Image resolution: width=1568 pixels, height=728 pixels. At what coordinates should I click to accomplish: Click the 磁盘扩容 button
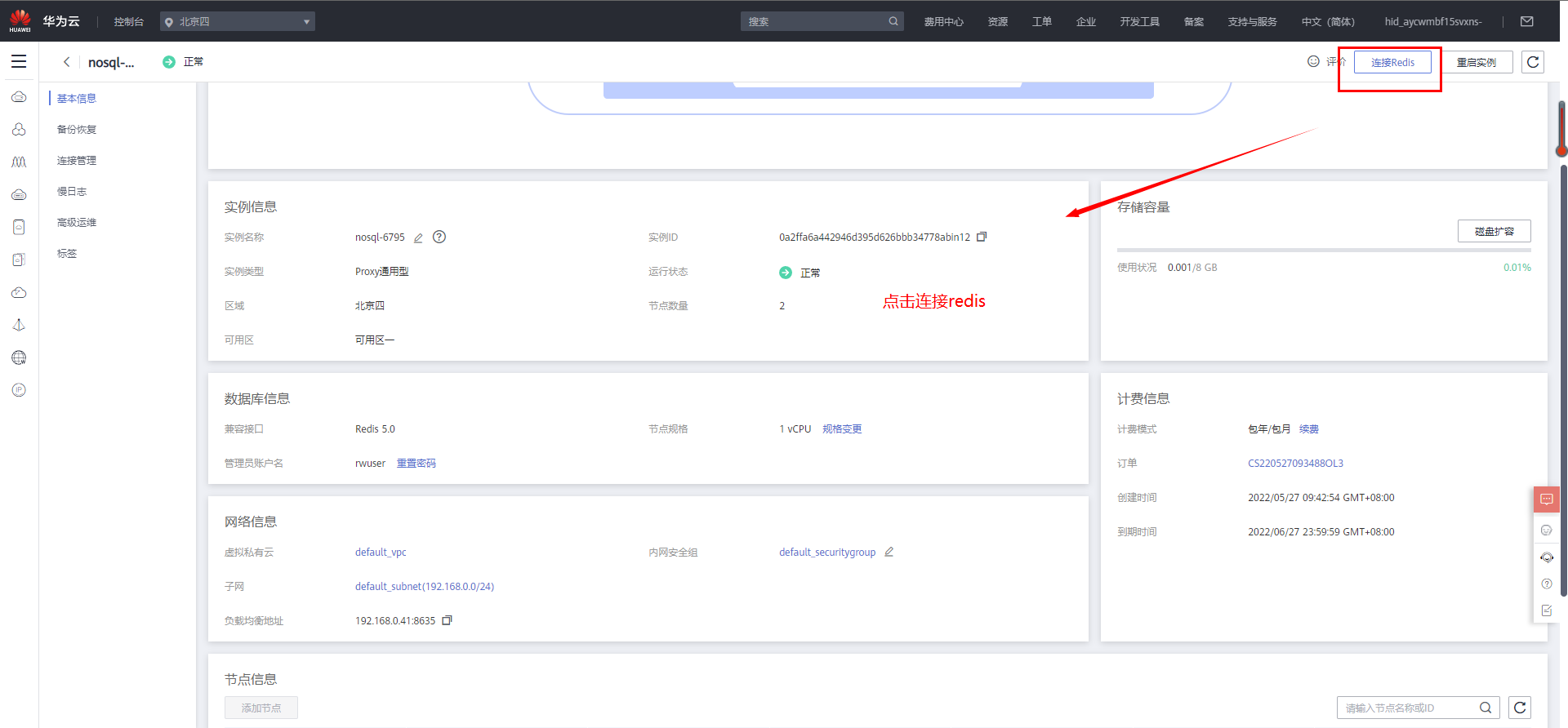tap(1494, 231)
